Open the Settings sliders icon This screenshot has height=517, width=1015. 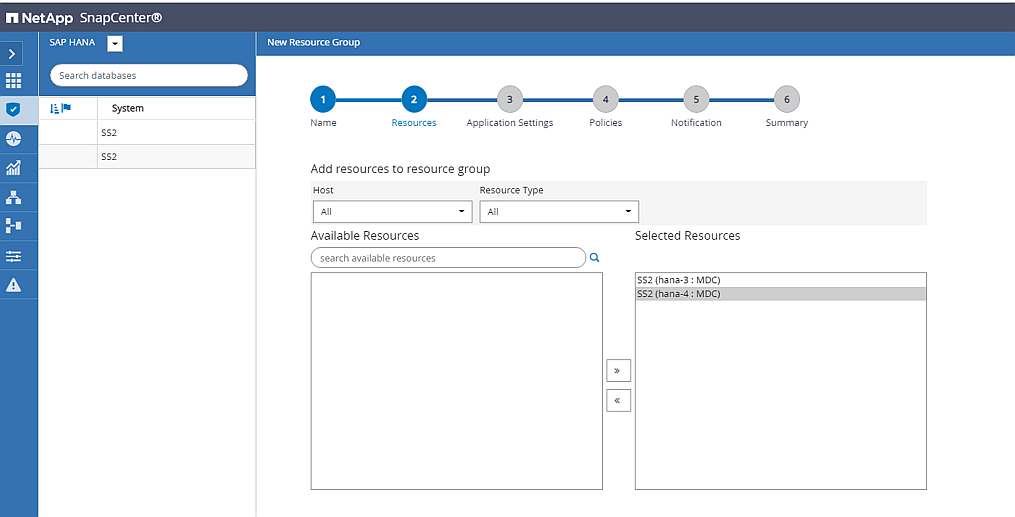coord(13,256)
